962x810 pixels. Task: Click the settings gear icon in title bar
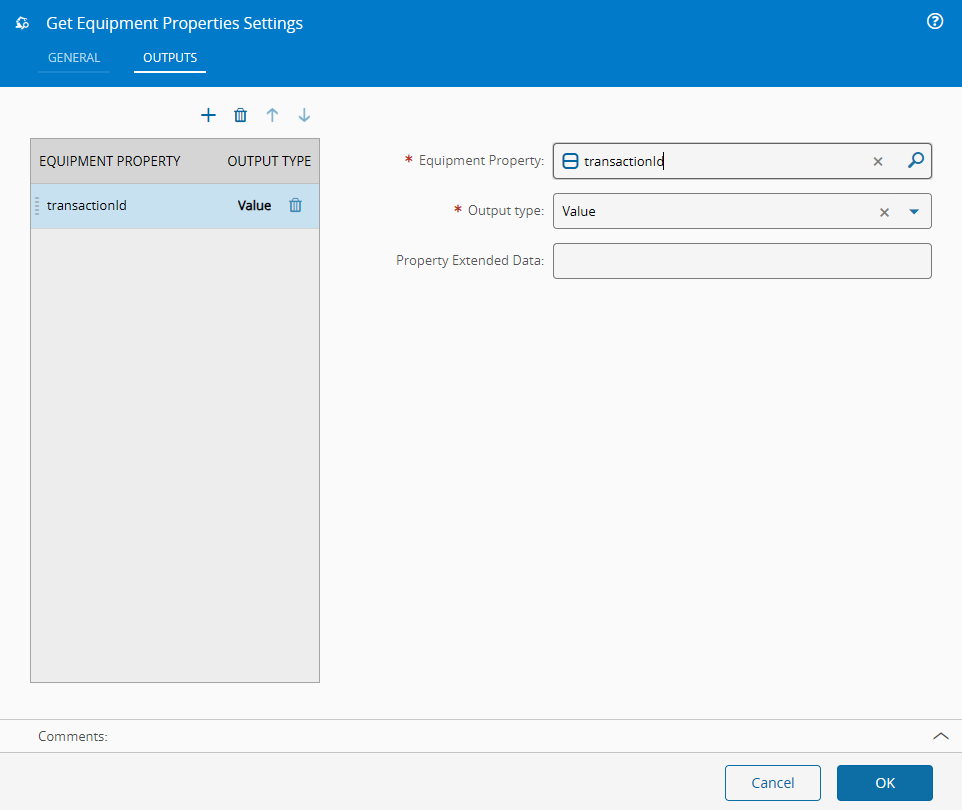point(22,23)
